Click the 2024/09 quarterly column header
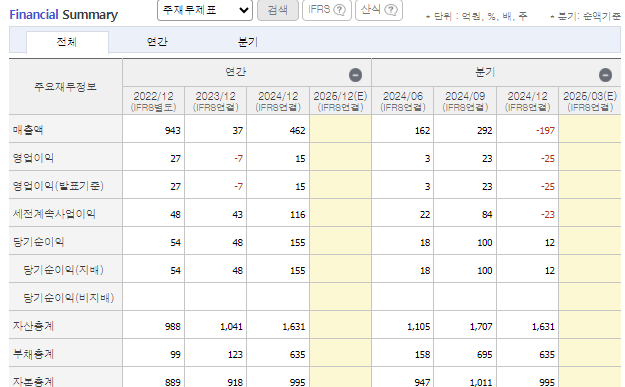This screenshot has width=625, height=387. click(x=465, y=101)
